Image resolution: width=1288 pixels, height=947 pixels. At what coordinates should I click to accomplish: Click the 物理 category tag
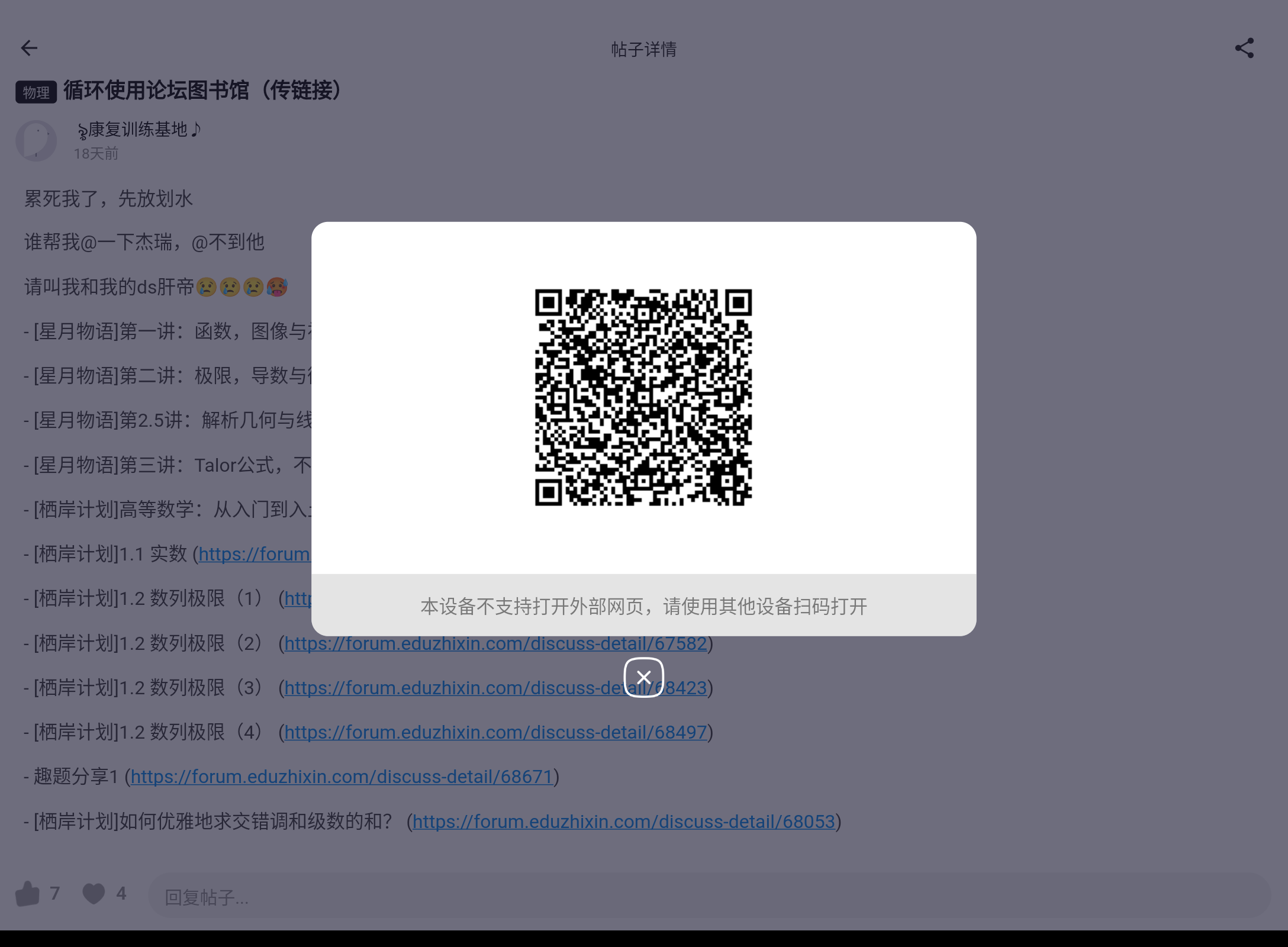point(36,92)
